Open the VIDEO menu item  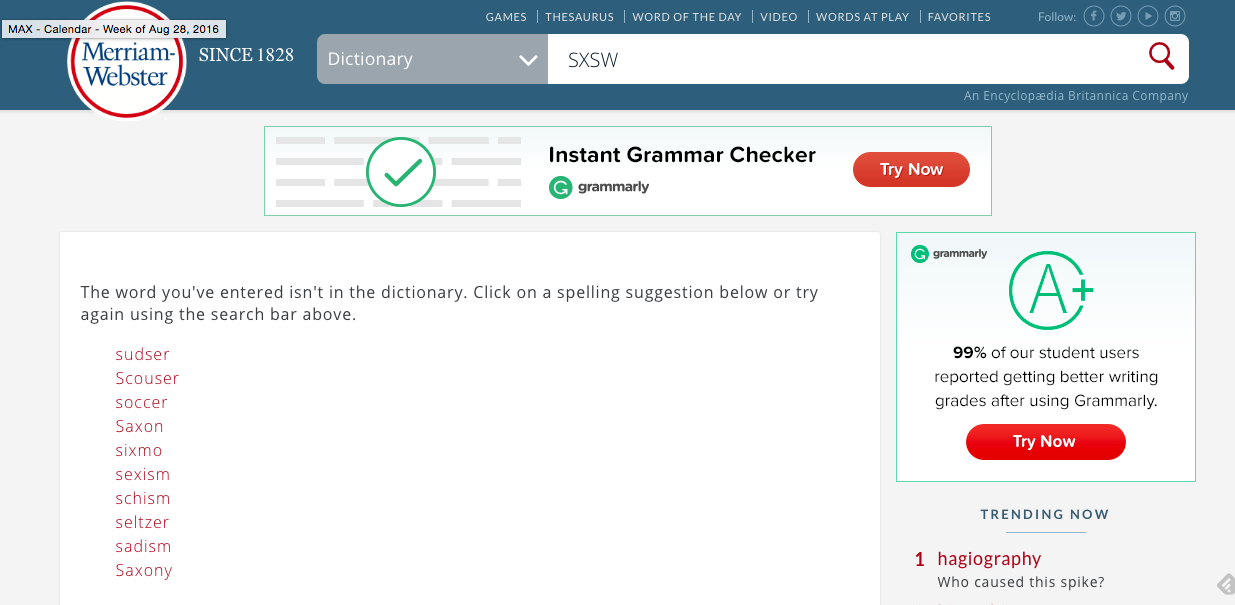[779, 17]
